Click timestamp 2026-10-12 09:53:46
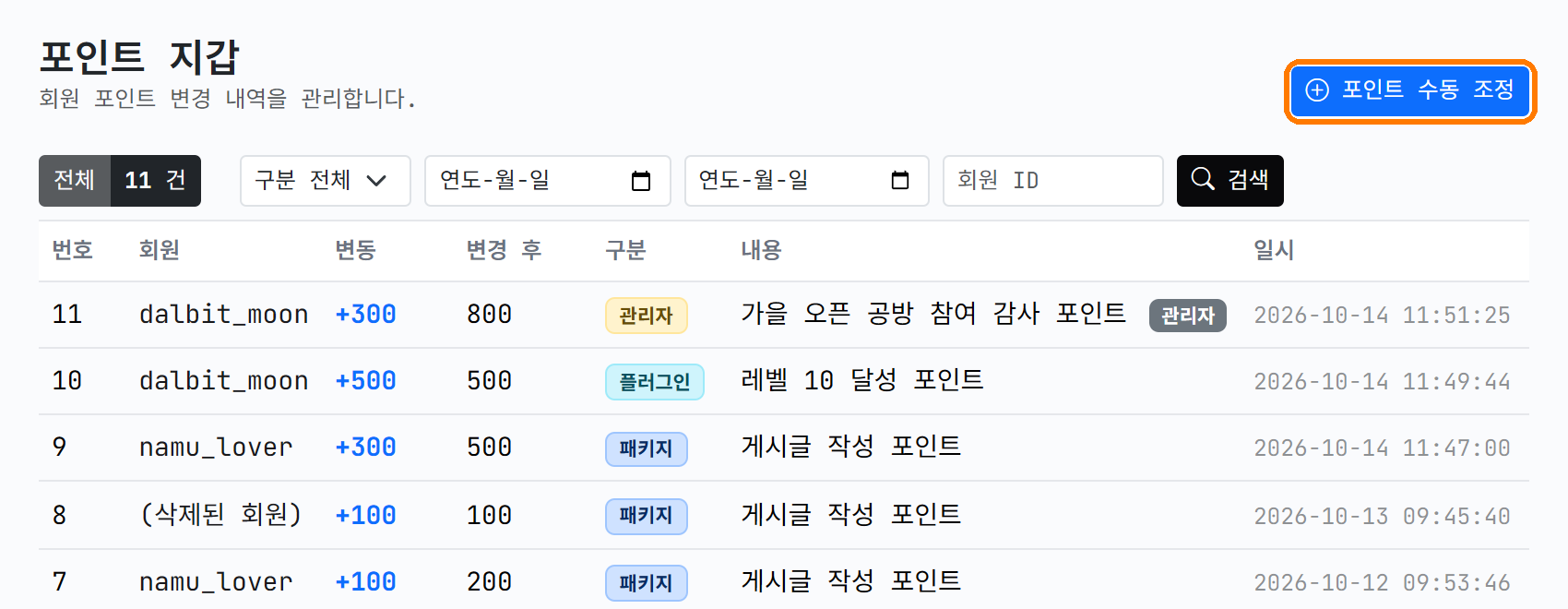This screenshot has height=609, width=1568. pyautogui.click(x=1382, y=583)
